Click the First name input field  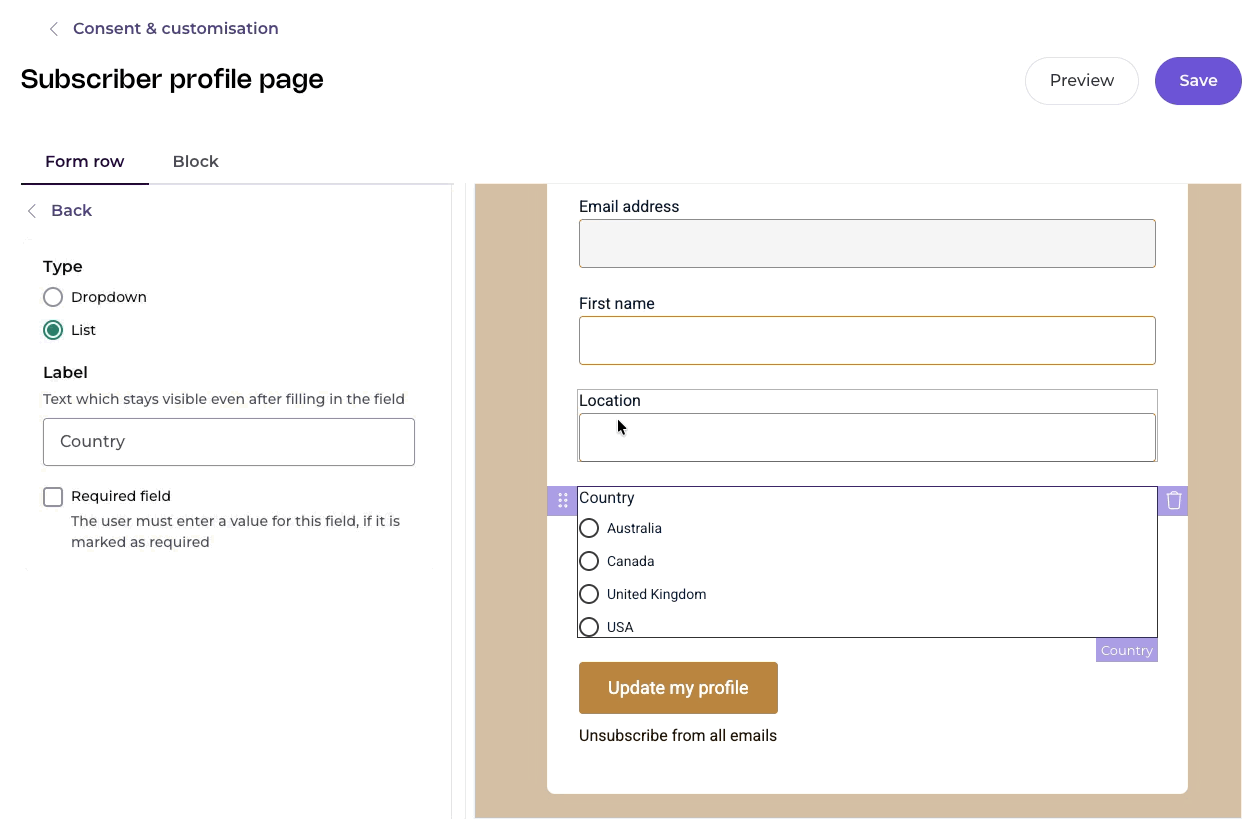point(867,340)
